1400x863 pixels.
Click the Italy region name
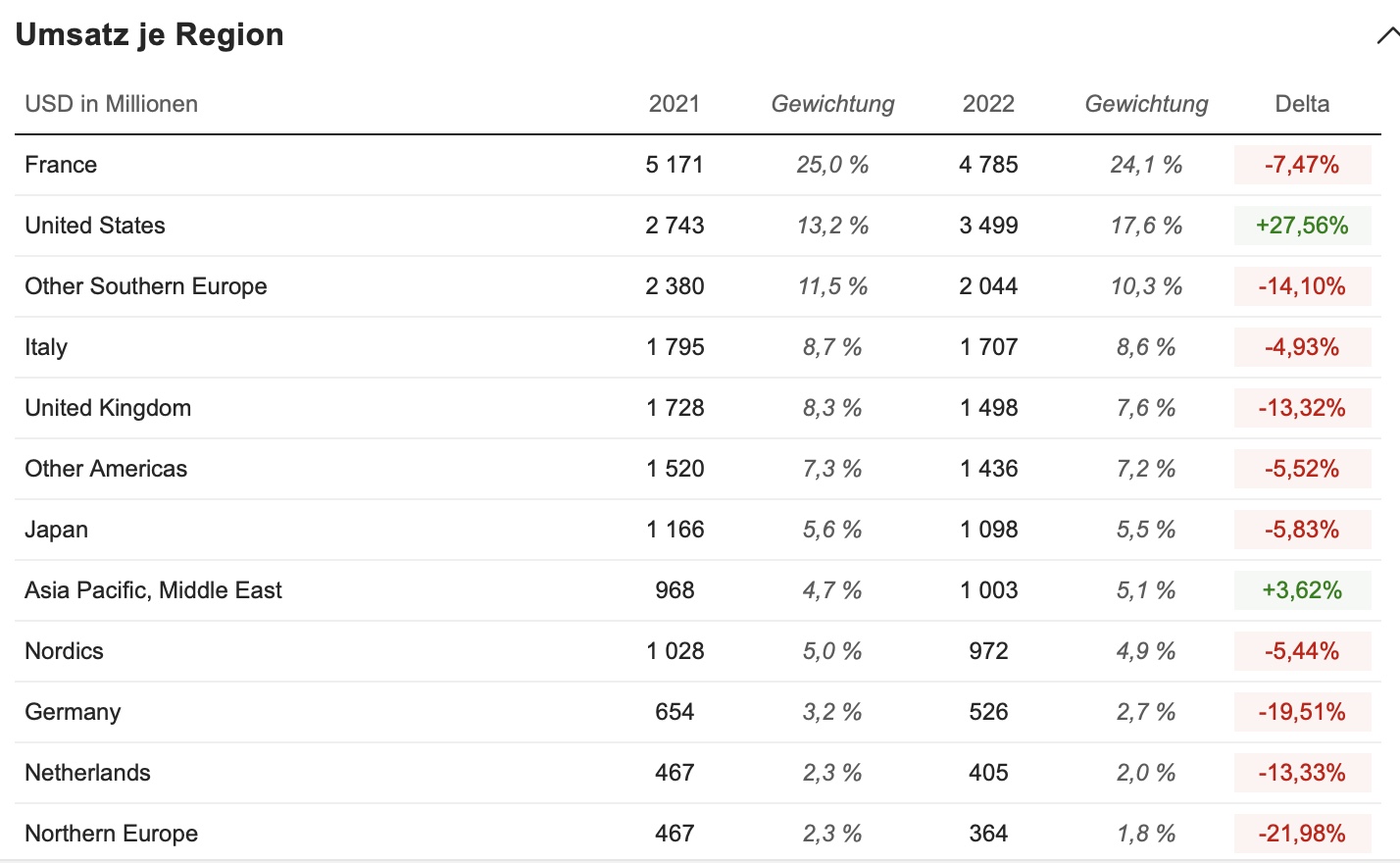46,347
